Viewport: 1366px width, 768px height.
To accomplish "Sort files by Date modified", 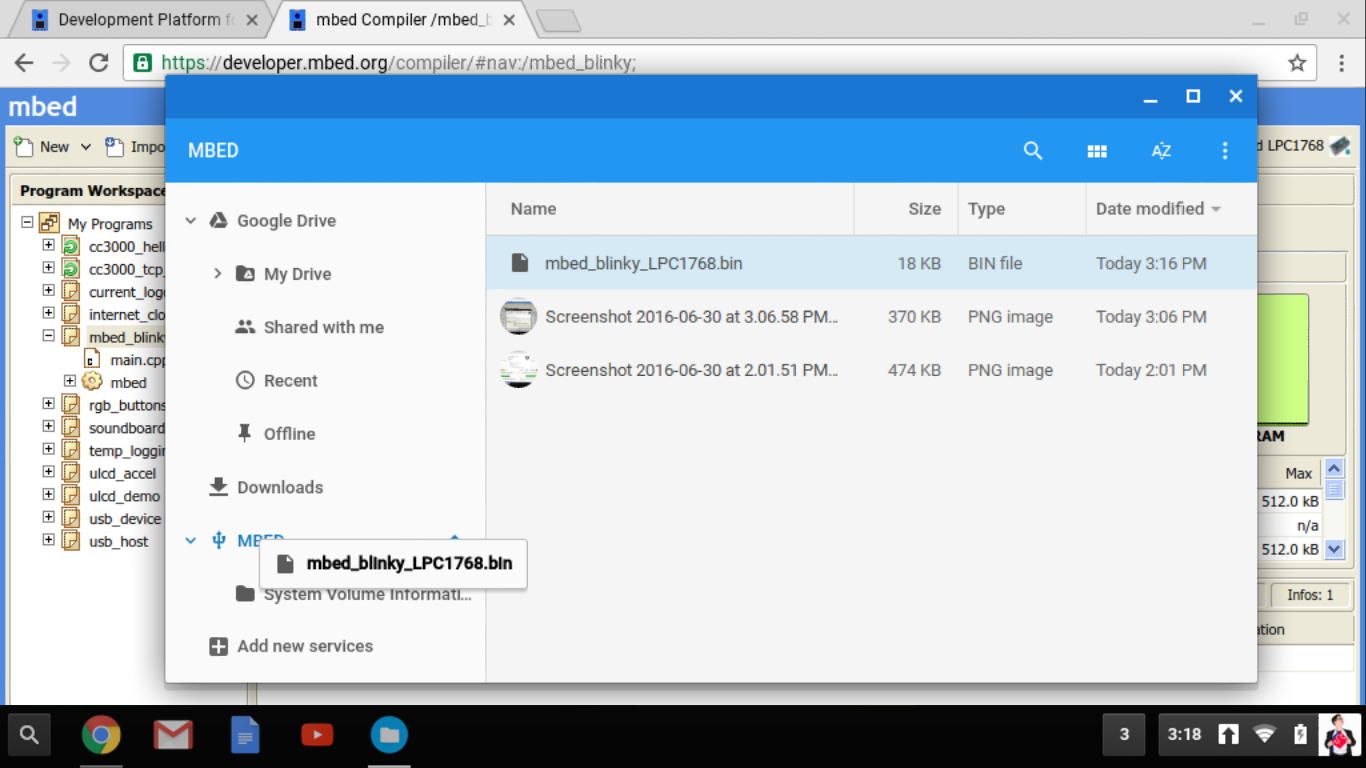I will tap(1150, 209).
